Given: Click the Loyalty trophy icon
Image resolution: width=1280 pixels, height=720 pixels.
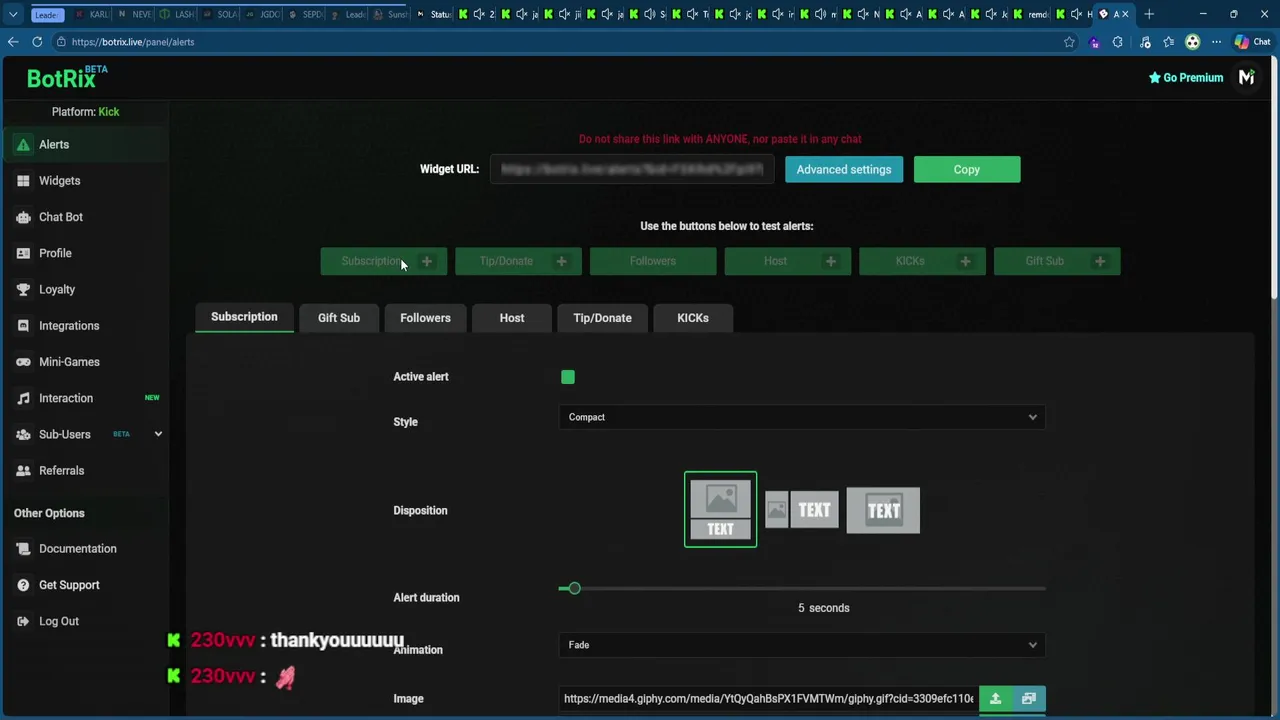Looking at the screenshot, I should 23,289.
